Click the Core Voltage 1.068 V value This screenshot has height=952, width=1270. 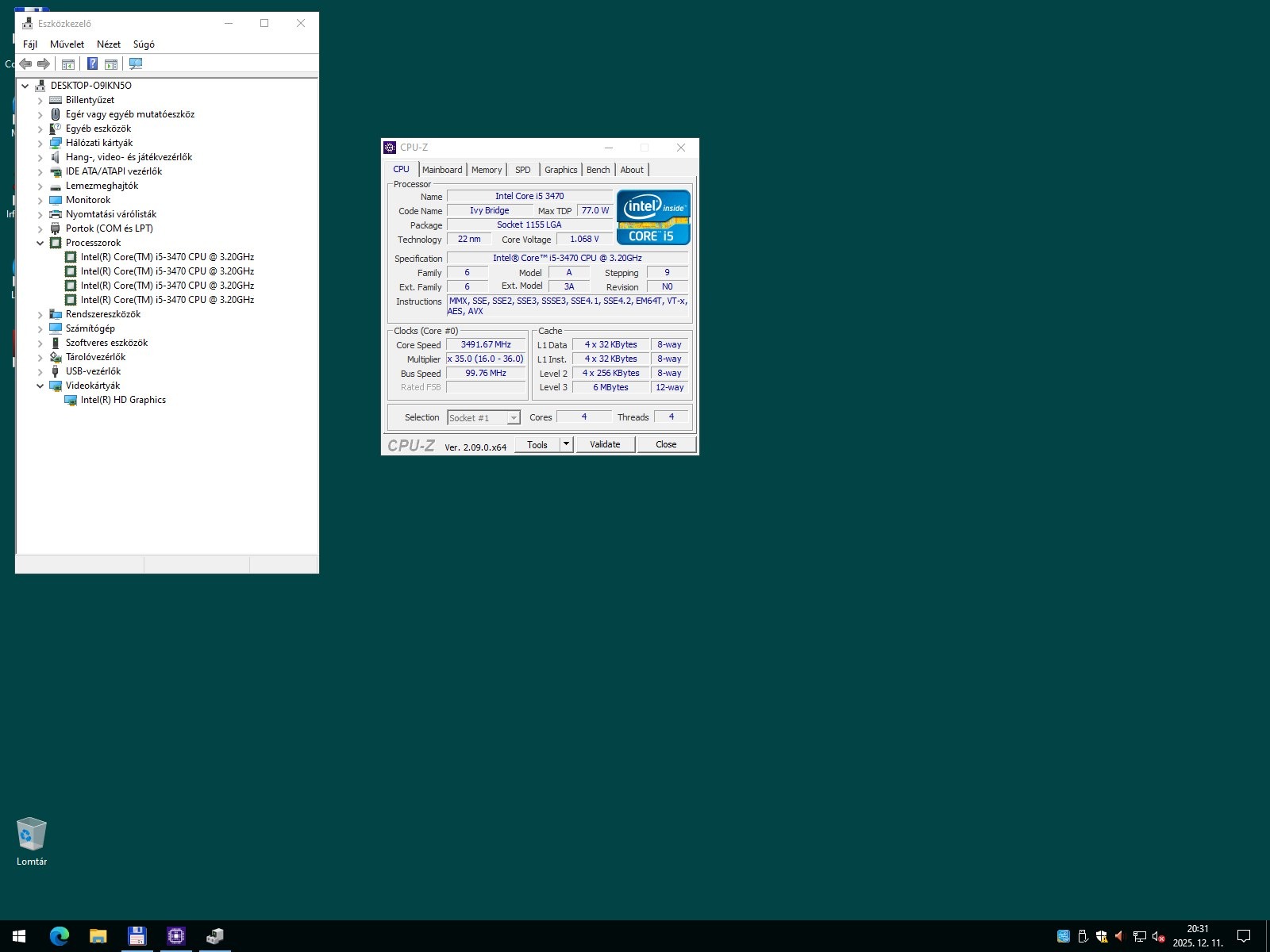[x=584, y=239]
